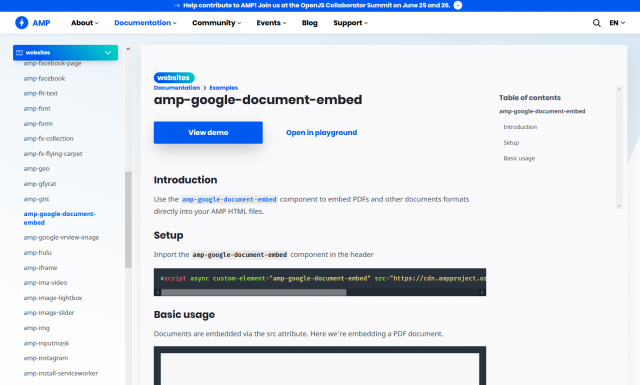Select amp-gfycat in sidebar list
Image resolution: width=640 pixels, height=385 pixels.
(x=40, y=184)
